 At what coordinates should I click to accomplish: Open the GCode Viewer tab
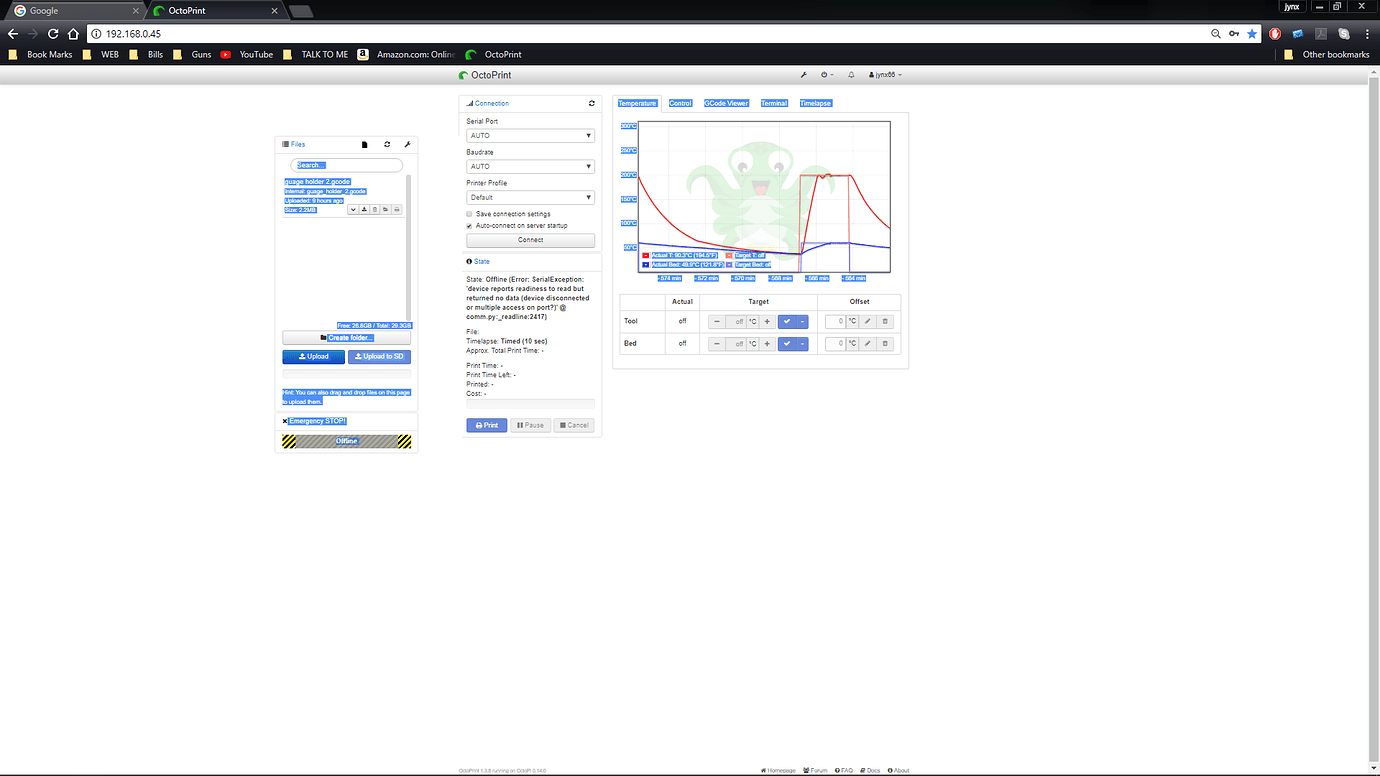[726, 103]
